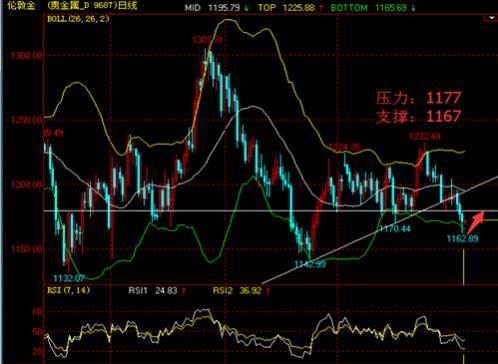Click the 1232.40 high price label

pyautogui.click(x=424, y=136)
